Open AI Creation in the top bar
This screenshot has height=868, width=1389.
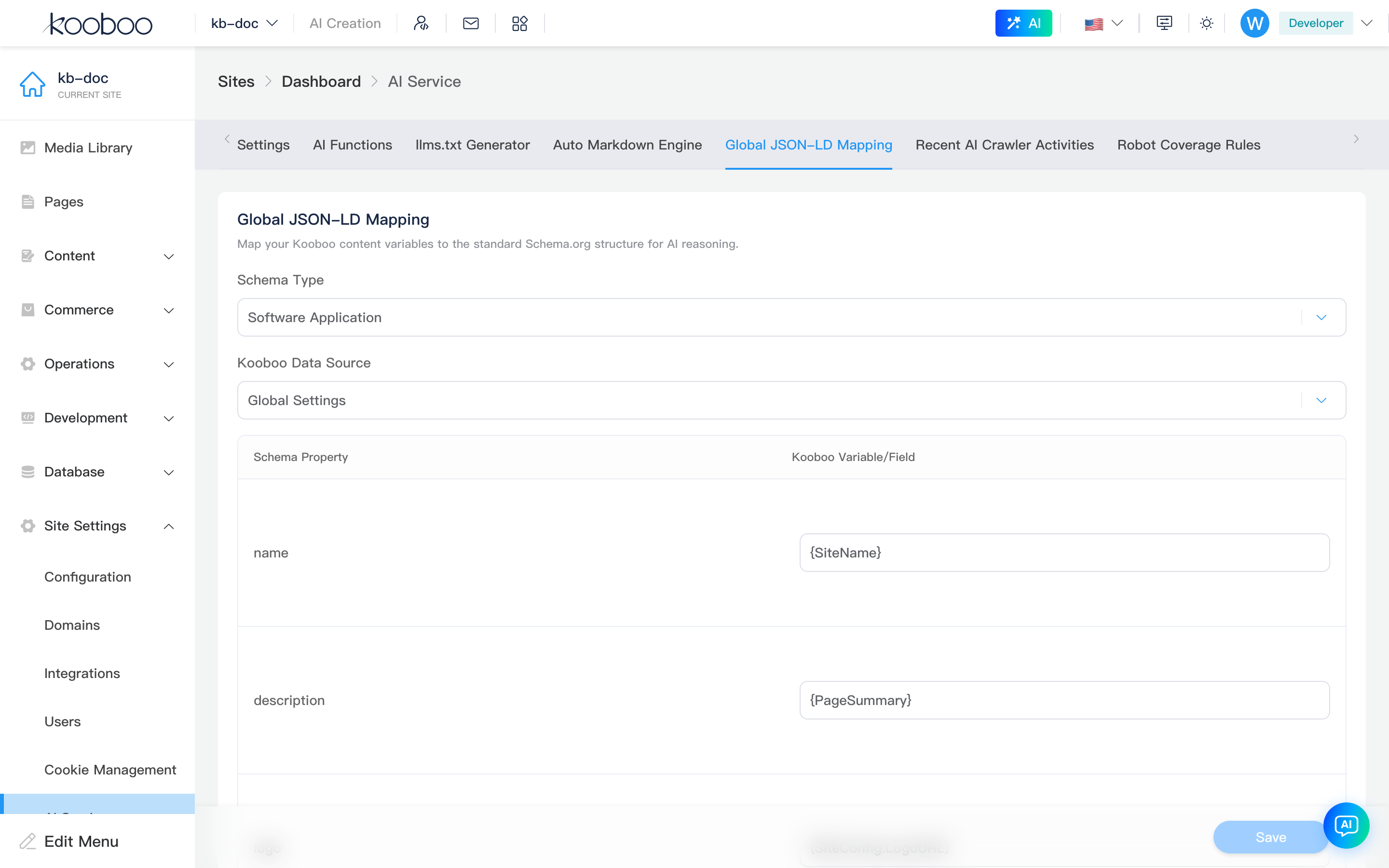tap(345, 24)
